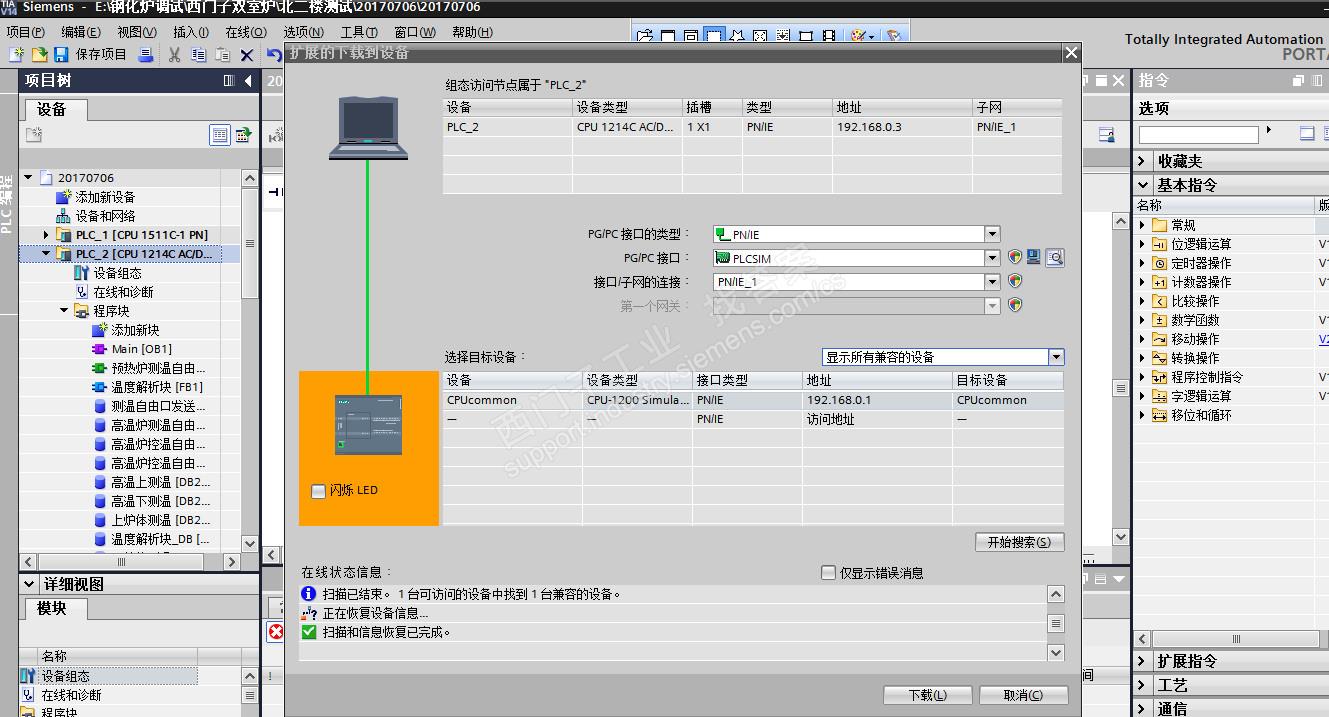This screenshot has width=1329, height=717.
Task: Collapse the project tree with arrow icon
Action: (x=248, y=81)
